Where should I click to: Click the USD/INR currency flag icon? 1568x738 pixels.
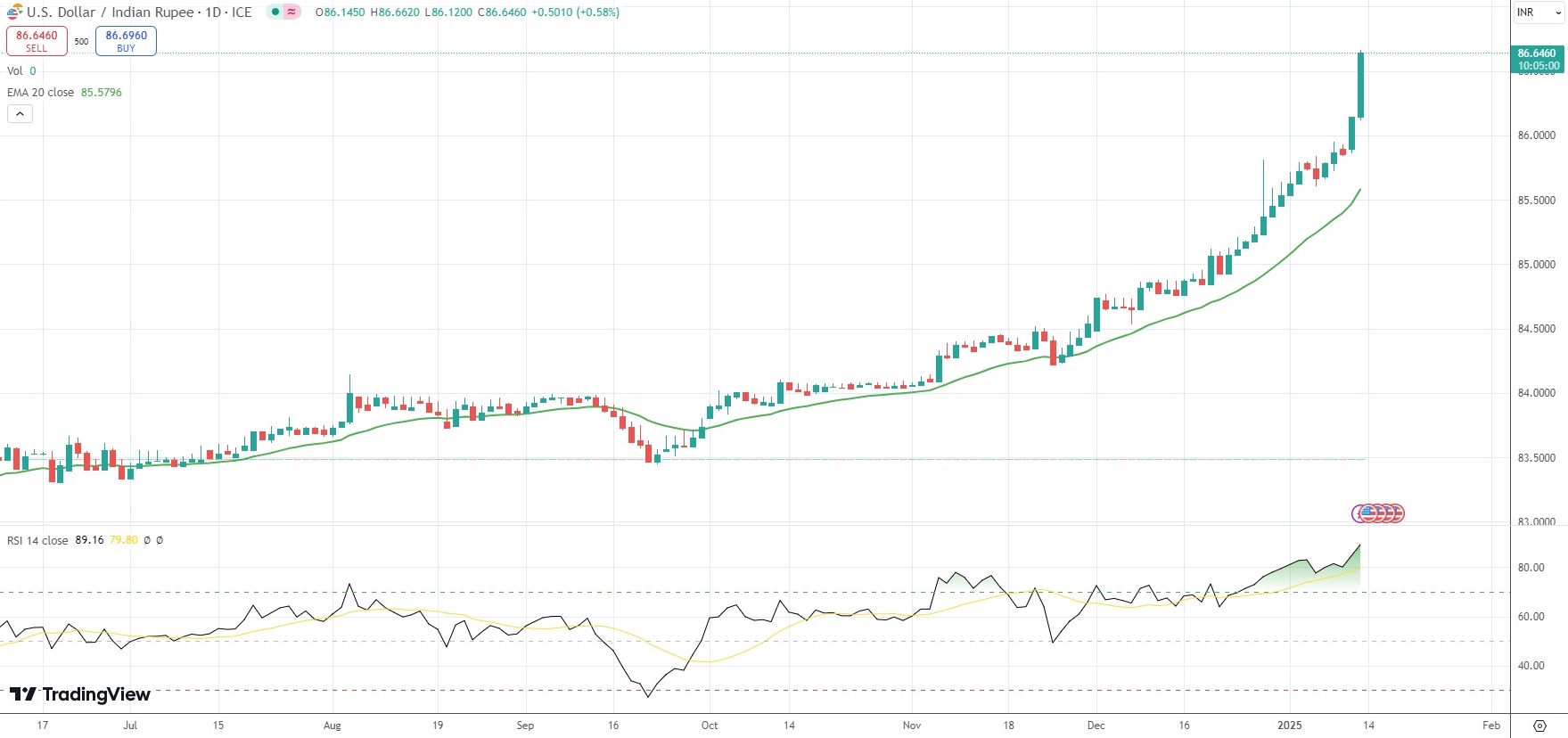(14, 12)
